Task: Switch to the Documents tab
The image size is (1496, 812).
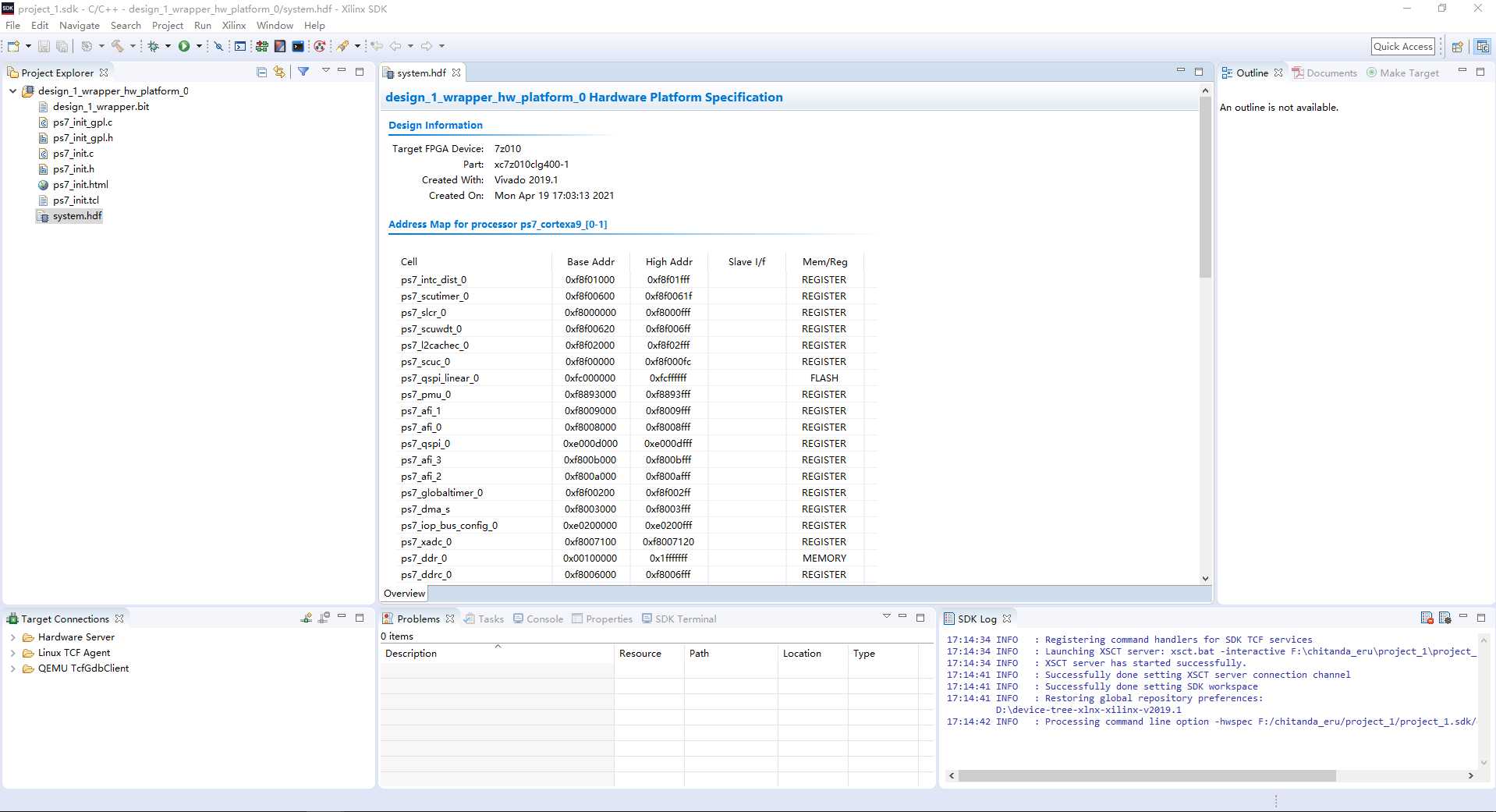Action: click(x=1324, y=73)
